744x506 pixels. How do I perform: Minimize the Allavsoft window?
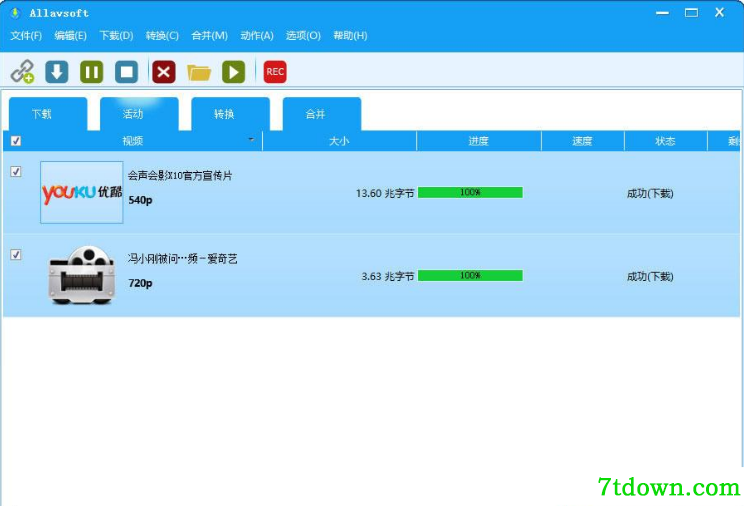pos(662,13)
